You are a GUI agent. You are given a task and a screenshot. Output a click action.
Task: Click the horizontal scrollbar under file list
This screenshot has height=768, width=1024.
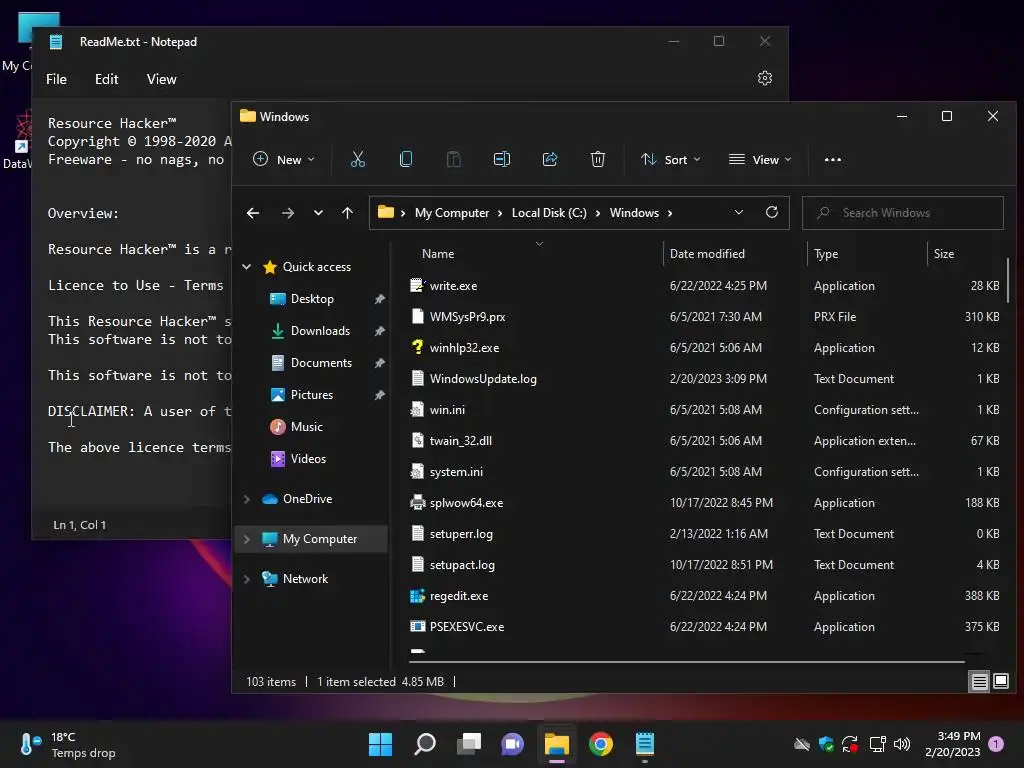(687, 662)
